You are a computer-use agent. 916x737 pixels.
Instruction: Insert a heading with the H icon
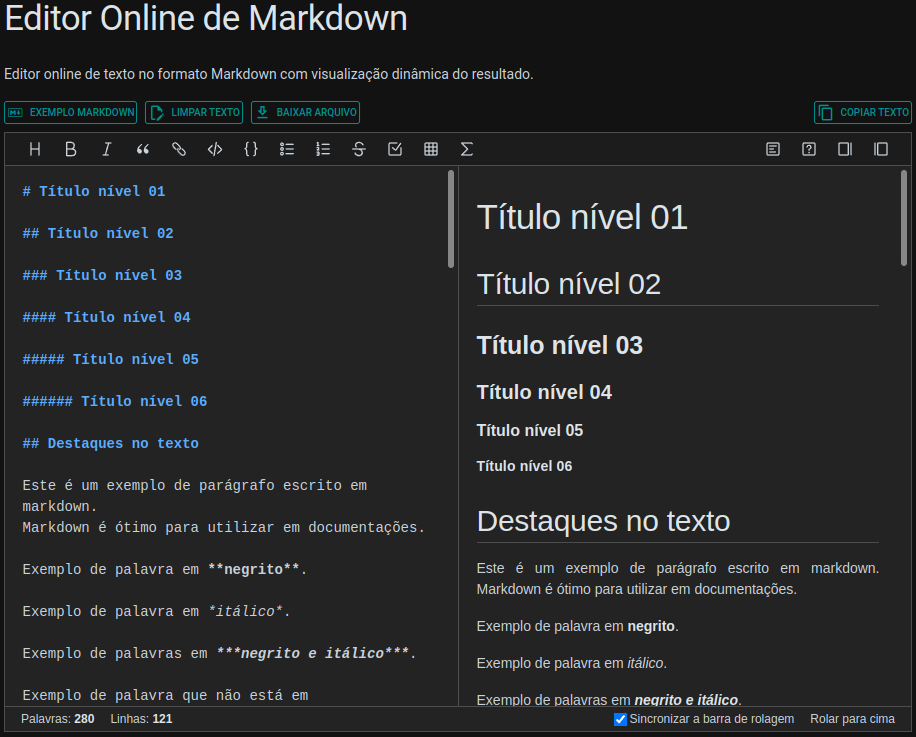(x=35, y=148)
